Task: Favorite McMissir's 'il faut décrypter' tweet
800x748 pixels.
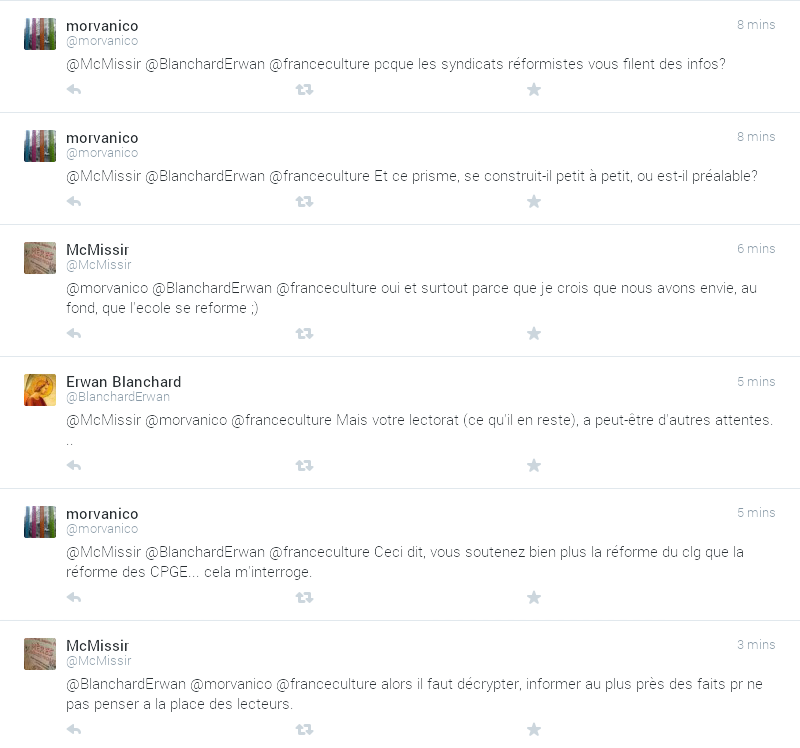Action: (x=534, y=729)
